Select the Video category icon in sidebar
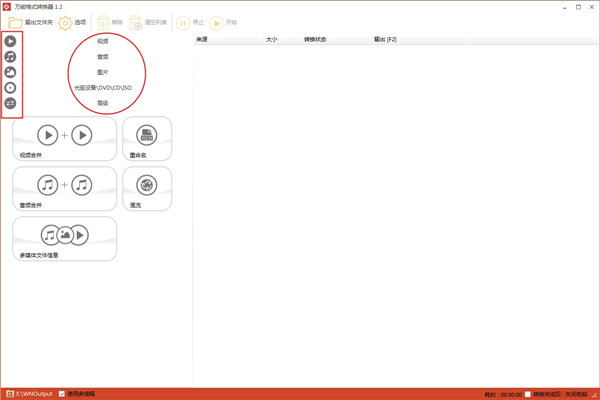Image resolution: width=600 pixels, height=400 pixels. [x=10, y=41]
